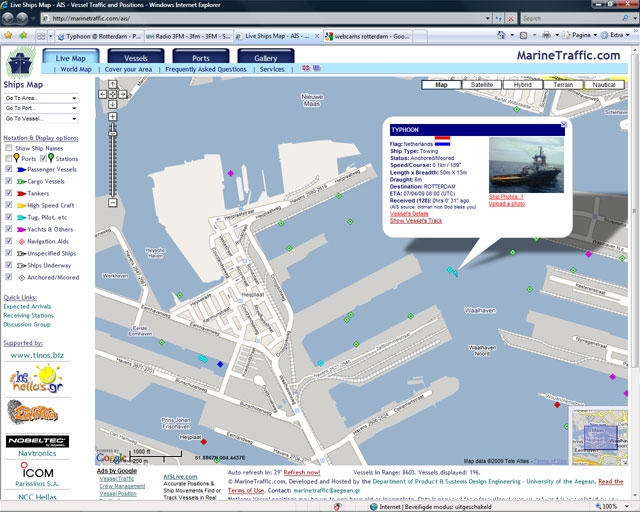Image resolution: width=640 pixels, height=512 pixels.
Task: Uncheck the Passenger Vessels checkbox
Action: pyautogui.click(x=9, y=169)
